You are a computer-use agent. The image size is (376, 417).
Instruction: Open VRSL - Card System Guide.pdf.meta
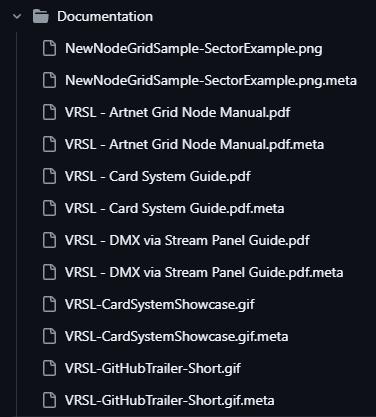[x=175, y=209]
